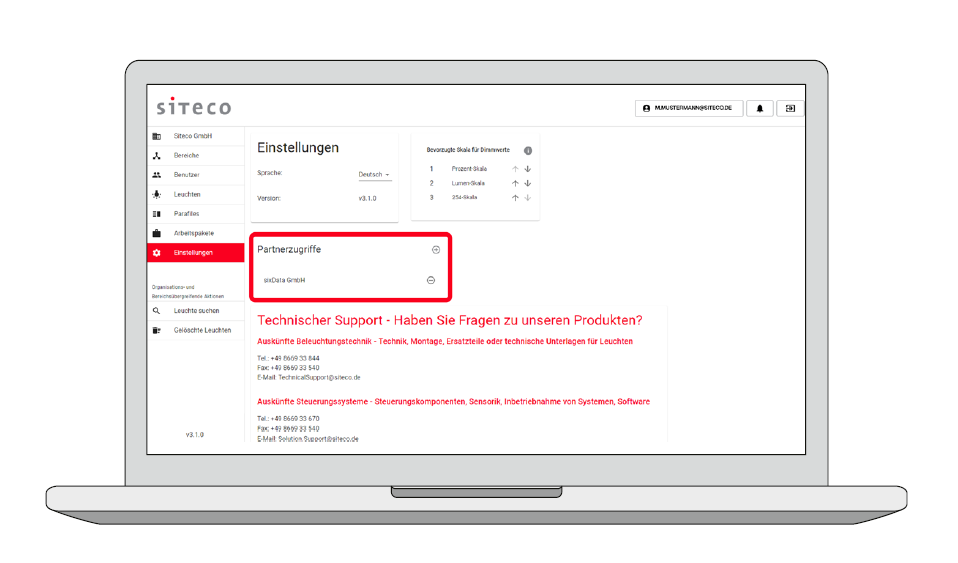Open the mmustermann@siteco.de account menu
The height and width of the screenshot is (563, 958).
pos(688,108)
